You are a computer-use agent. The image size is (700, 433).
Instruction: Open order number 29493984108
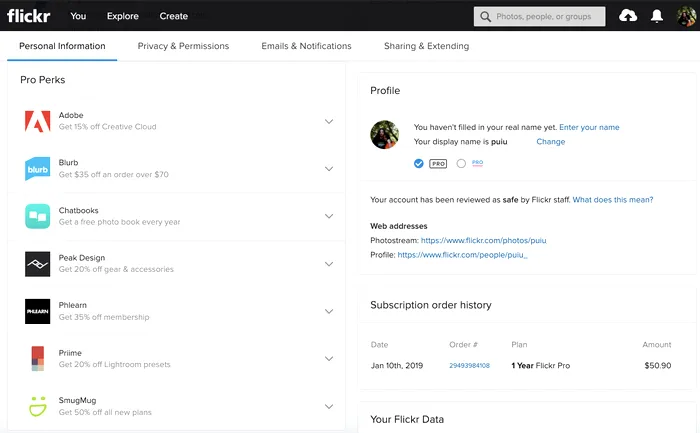(469, 366)
